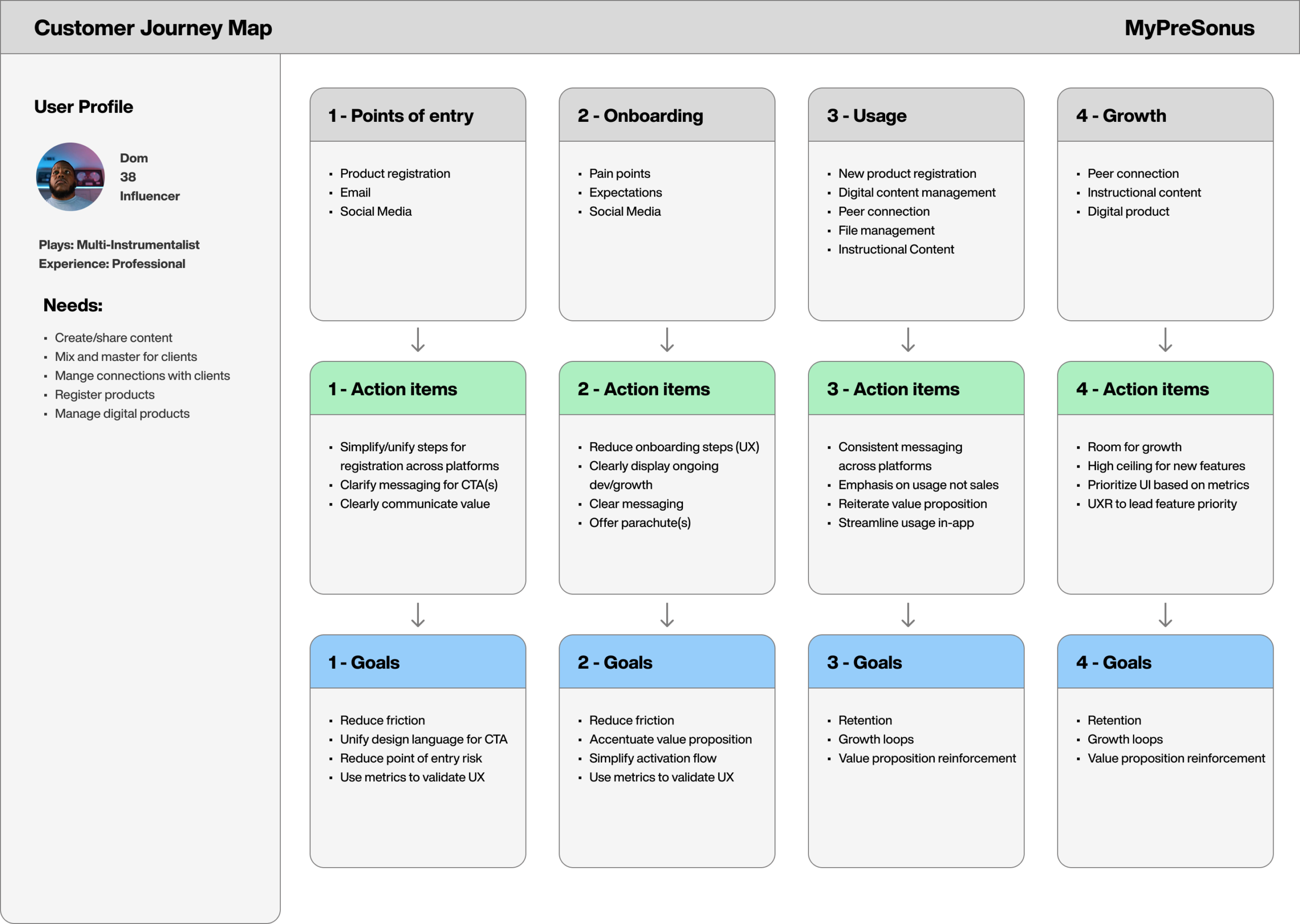Click arrow between 1 - Action items and 1 - Goals

[417, 615]
